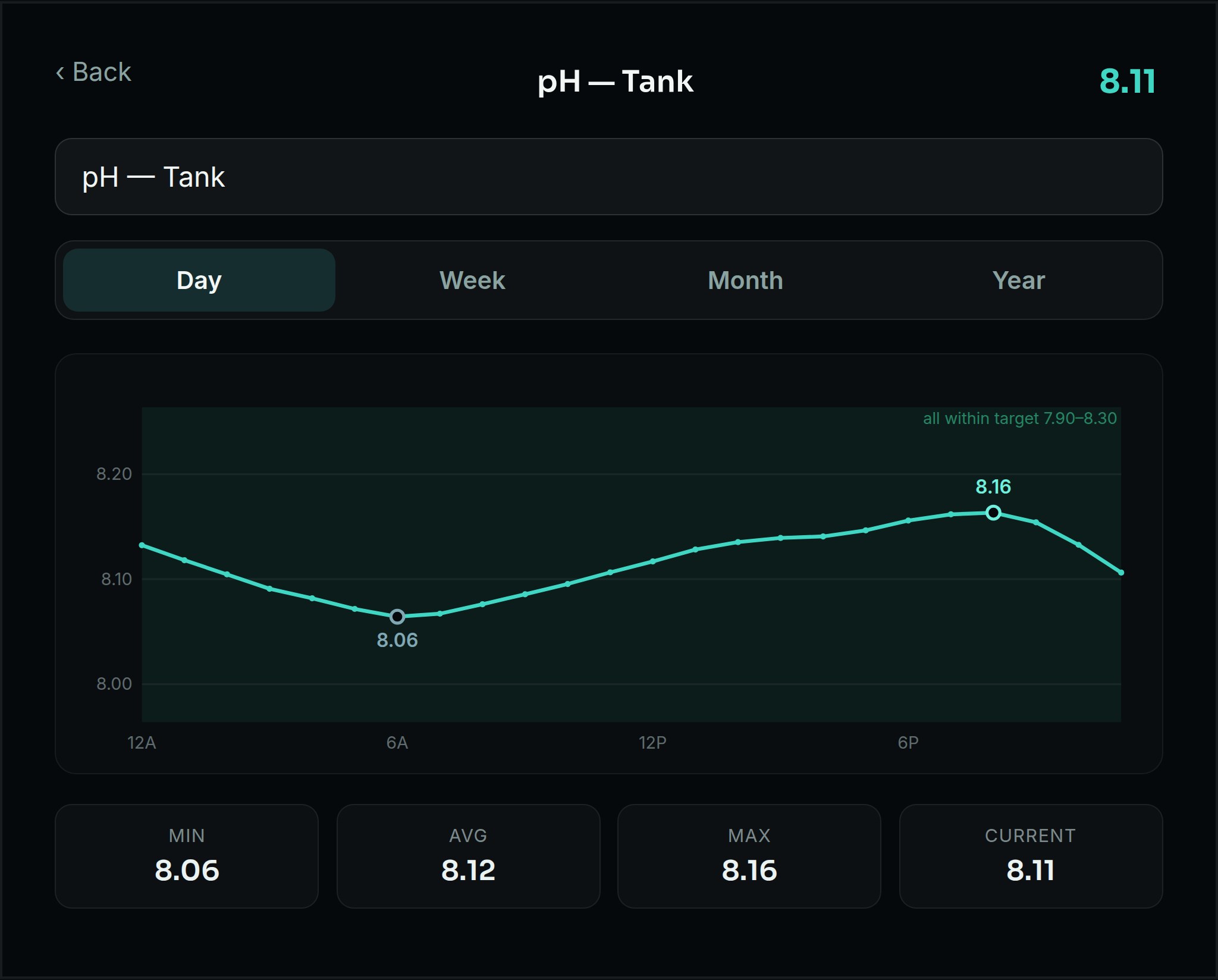The image size is (1218, 980).
Task: Click the 8.00 y-axis label
Action: click(x=114, y=684)
